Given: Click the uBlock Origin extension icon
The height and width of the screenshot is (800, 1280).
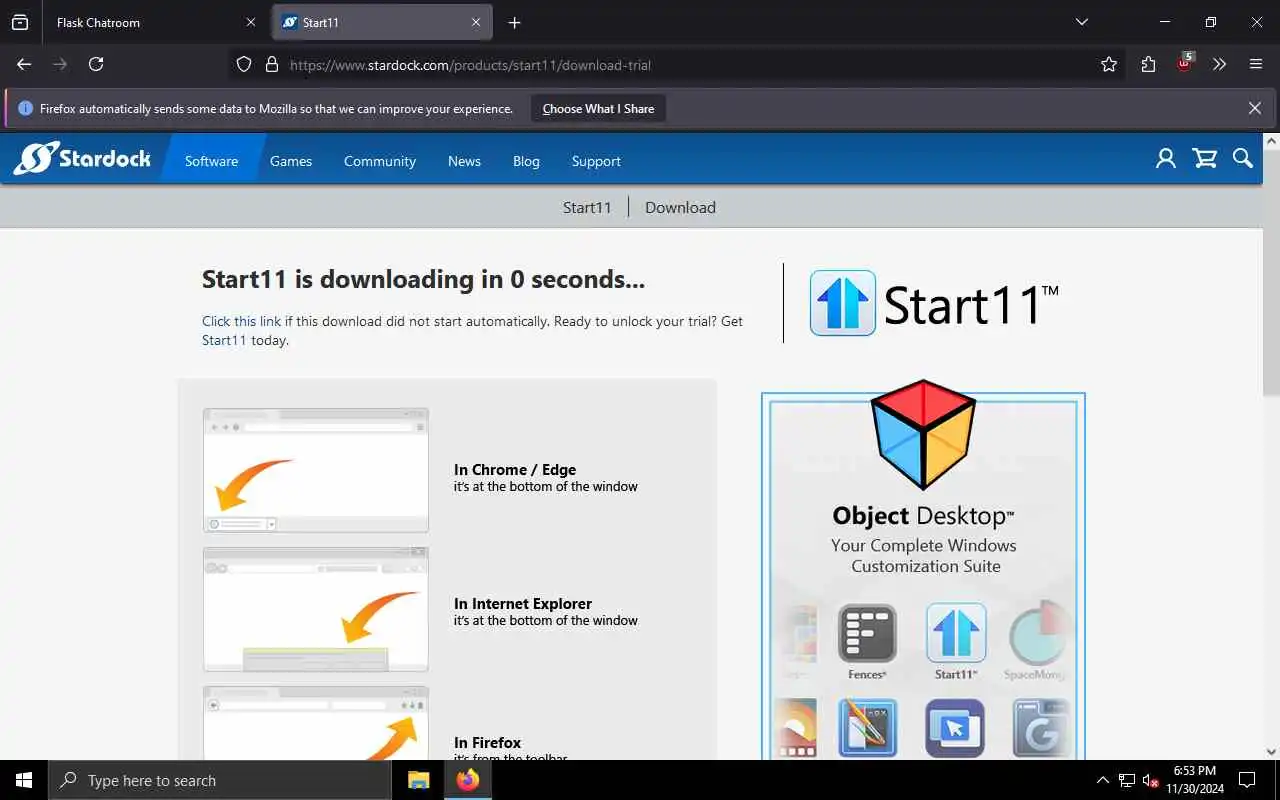Looking at the screenshot, I should click(1184, 63).
